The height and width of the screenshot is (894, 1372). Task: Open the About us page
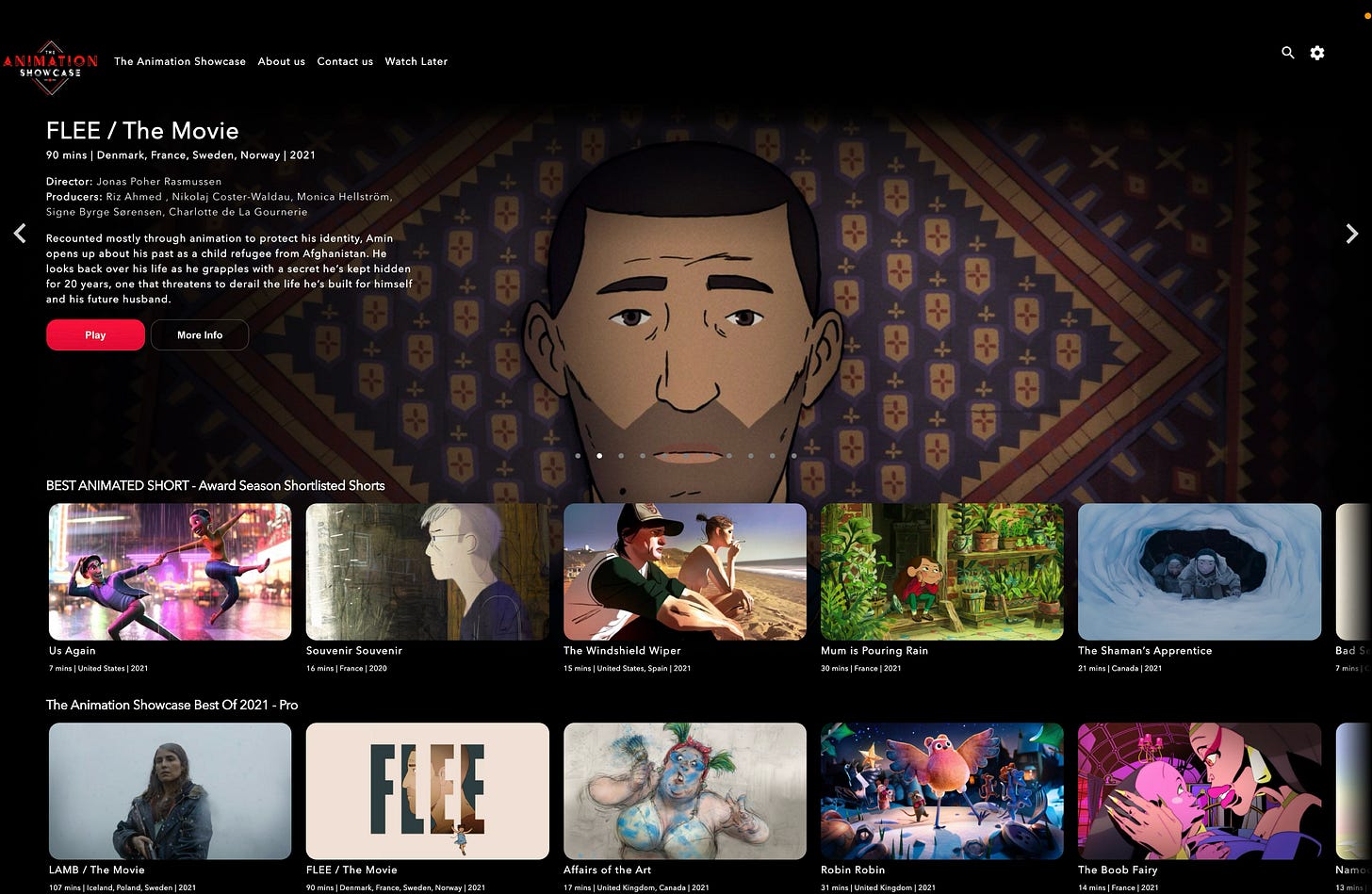[x=282, y=61]
